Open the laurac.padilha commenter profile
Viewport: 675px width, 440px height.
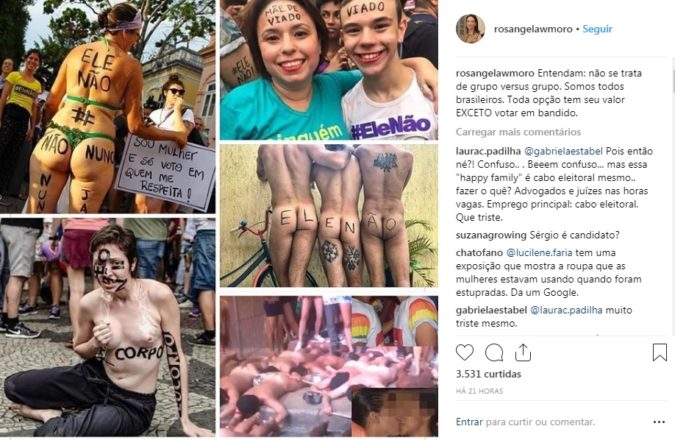coord(488,151)
